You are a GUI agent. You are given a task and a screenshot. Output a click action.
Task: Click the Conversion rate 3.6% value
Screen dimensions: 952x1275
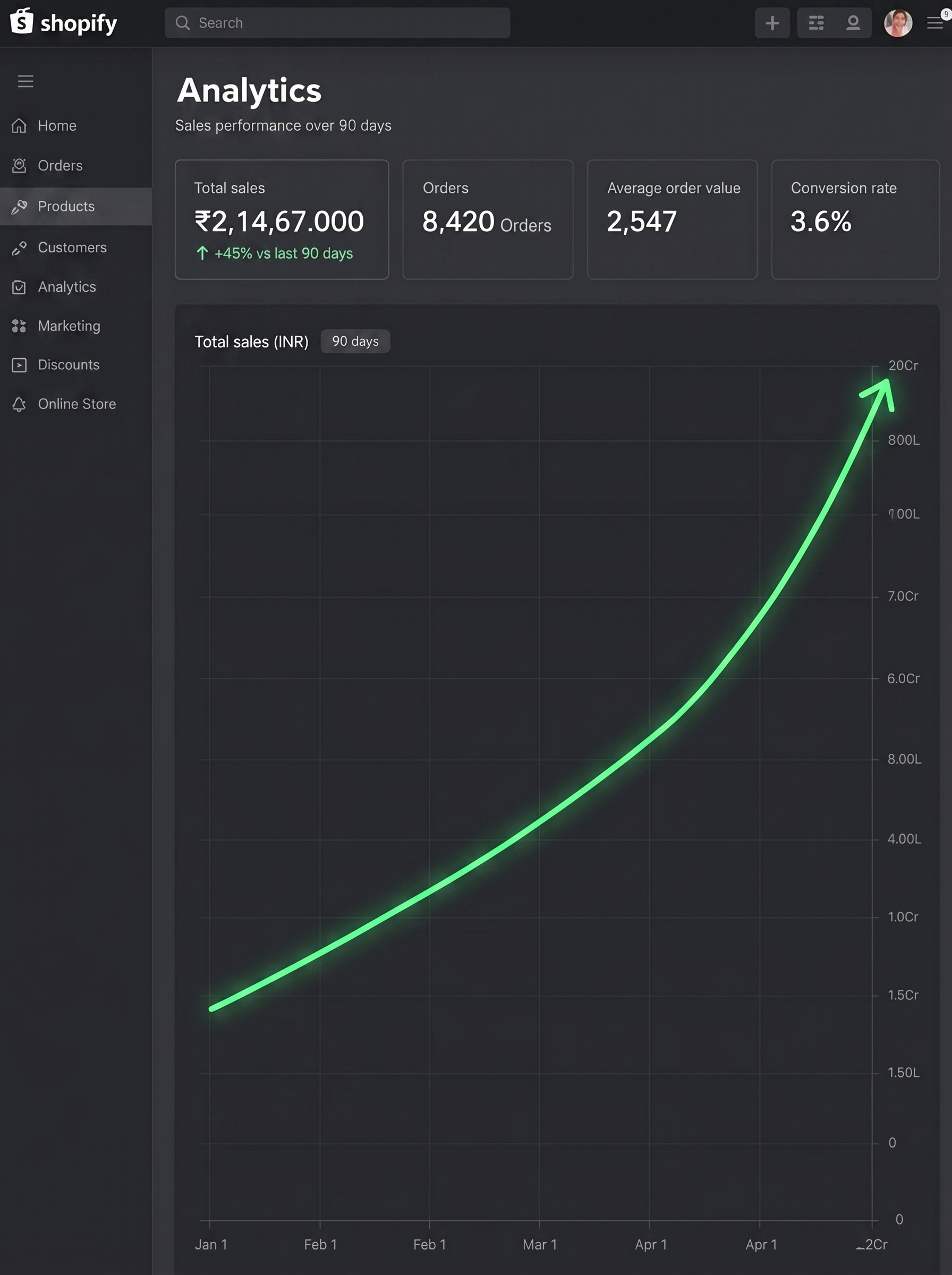click(821, 222)
